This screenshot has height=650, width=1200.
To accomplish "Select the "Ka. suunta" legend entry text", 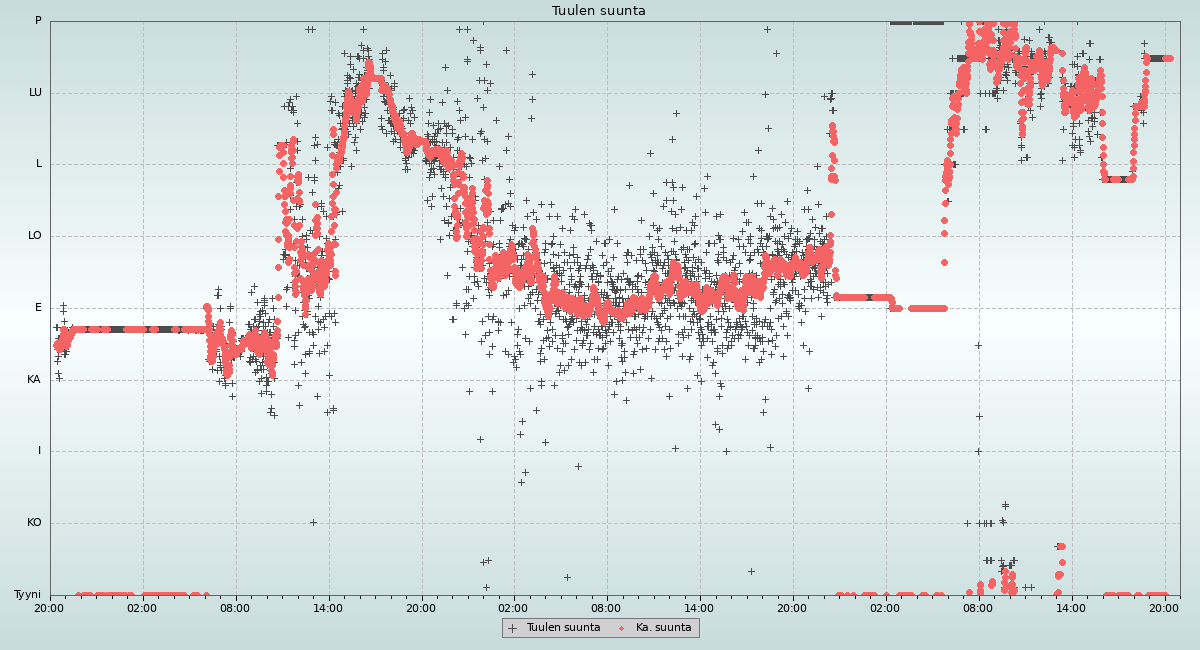I will [x=663, y=628].
